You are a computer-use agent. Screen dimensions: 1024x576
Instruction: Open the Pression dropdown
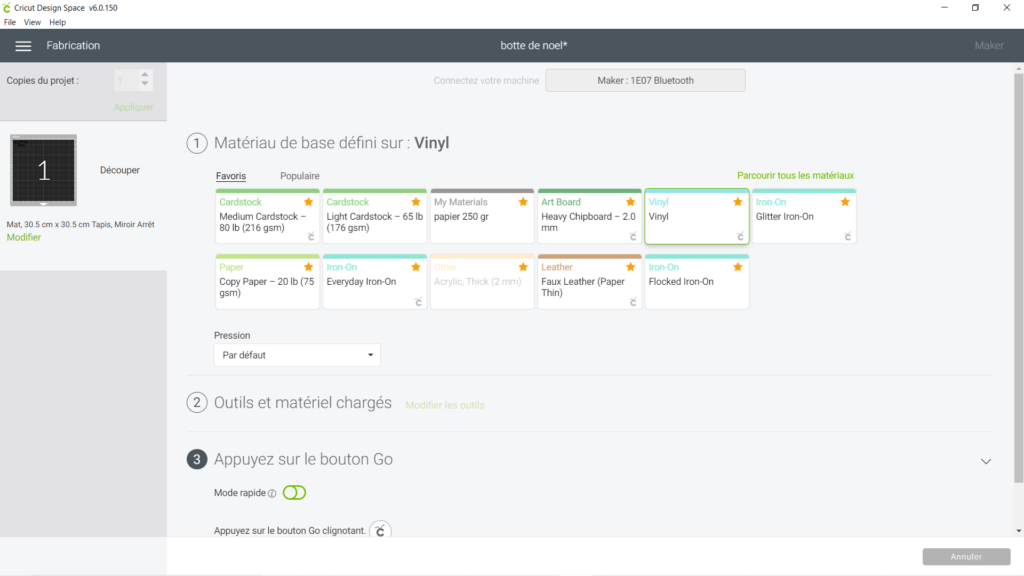coord(297,355)
